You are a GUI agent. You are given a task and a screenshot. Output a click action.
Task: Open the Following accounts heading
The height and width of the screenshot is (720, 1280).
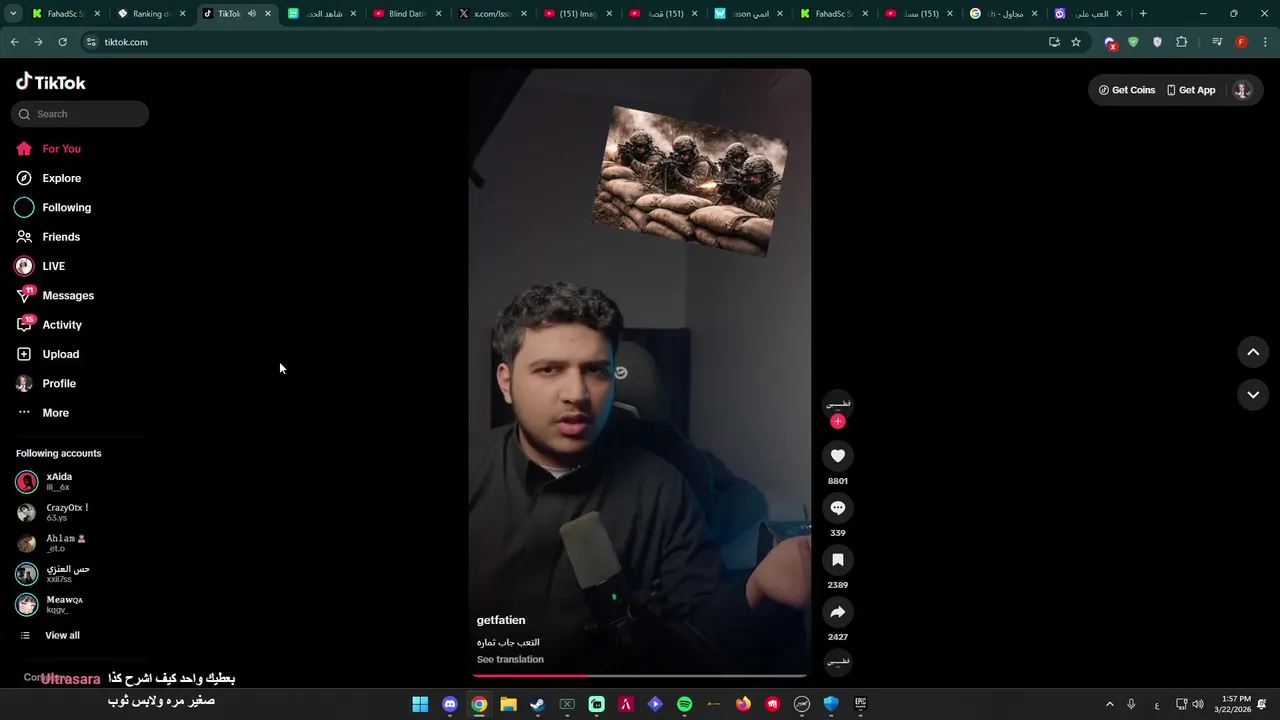point(59,453)
